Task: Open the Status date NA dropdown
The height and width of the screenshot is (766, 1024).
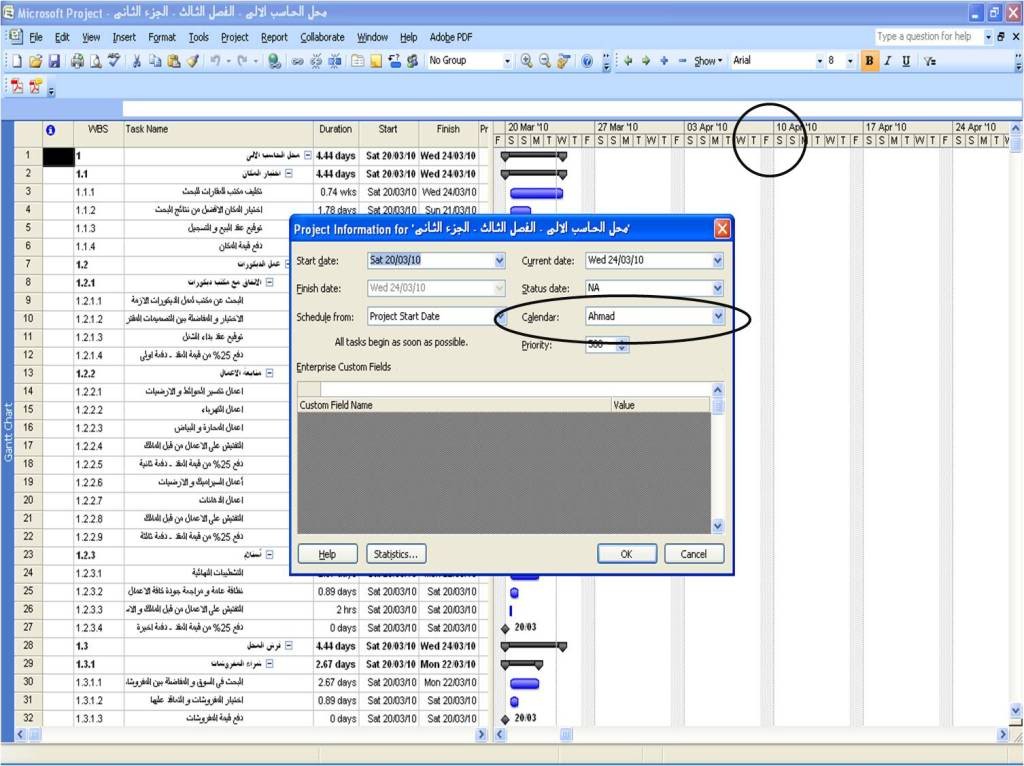Action: [718, 288]
